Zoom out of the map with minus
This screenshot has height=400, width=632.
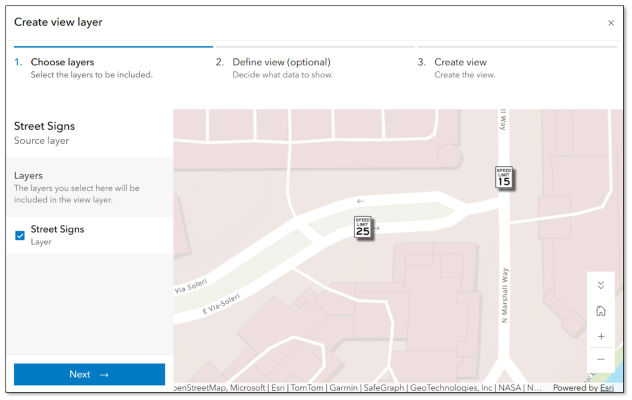(x=601, y=359)
